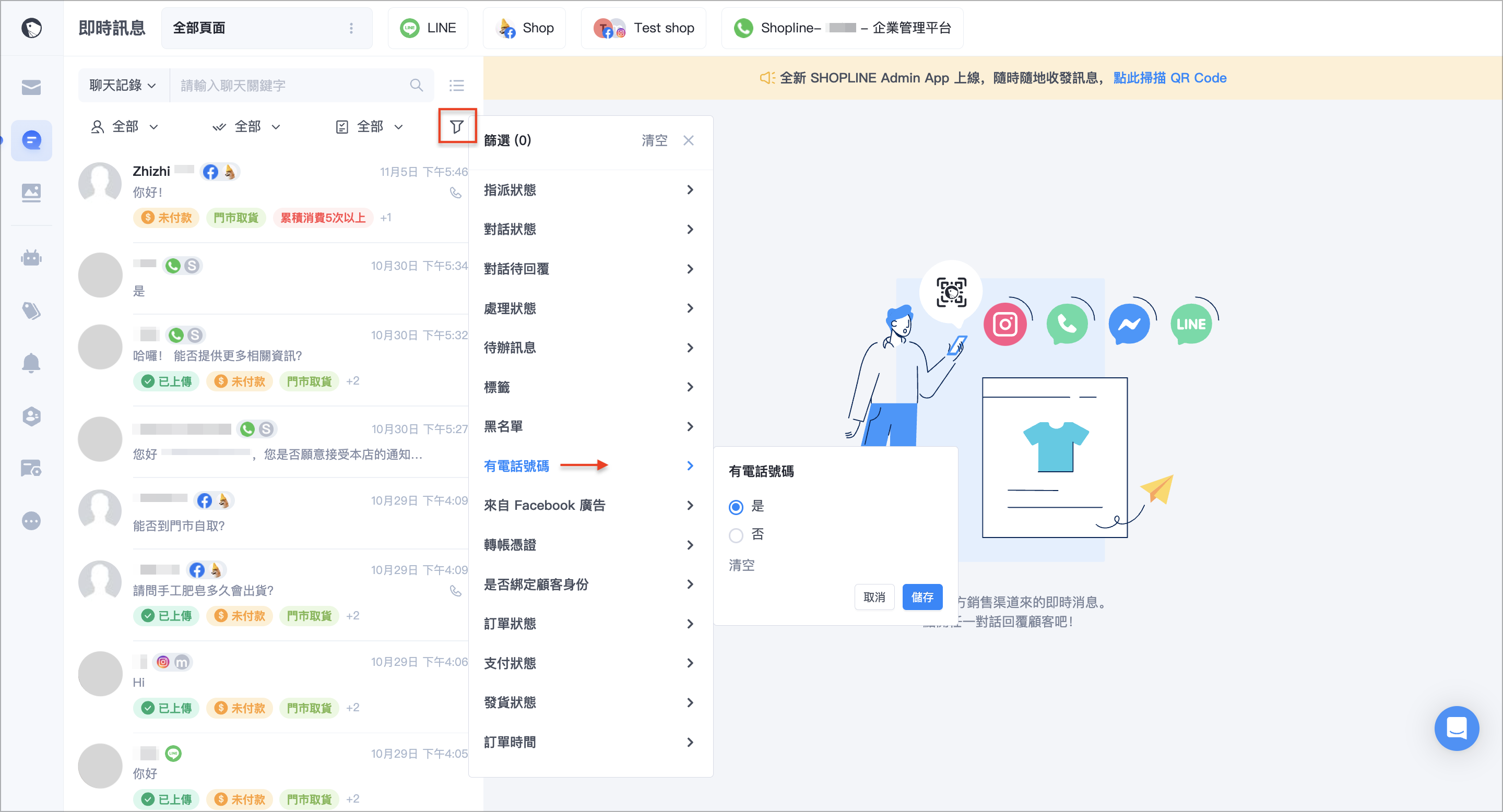Open the read status 全部 dropdown with checkmarks
Viewport: 1503px width, 812px height.
point(246,127)
